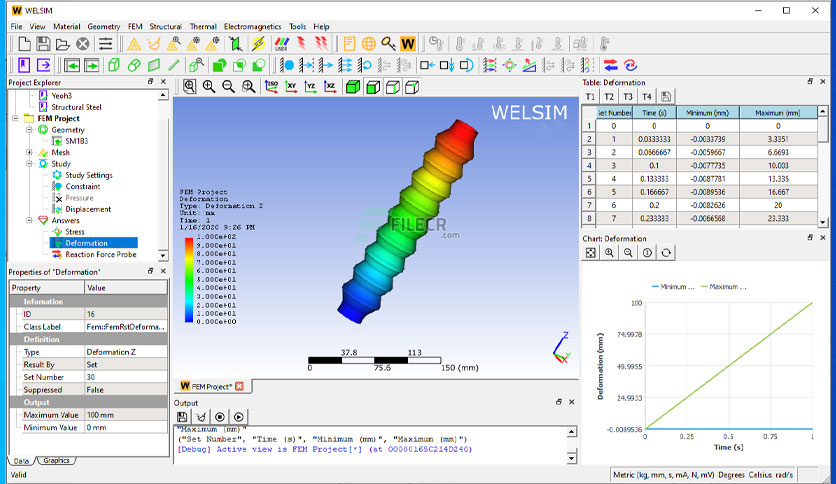
Task: Refresh the Deformation chart
Action: pyautogui.click(x=666, y=253)
